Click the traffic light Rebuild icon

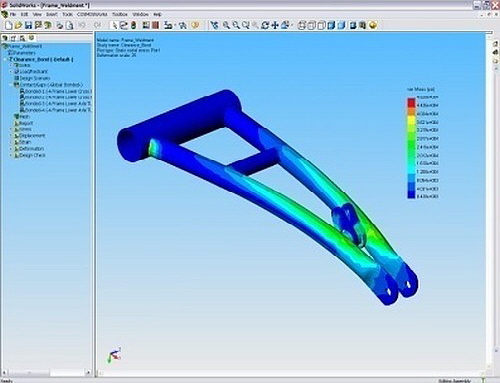click(133, 25)
